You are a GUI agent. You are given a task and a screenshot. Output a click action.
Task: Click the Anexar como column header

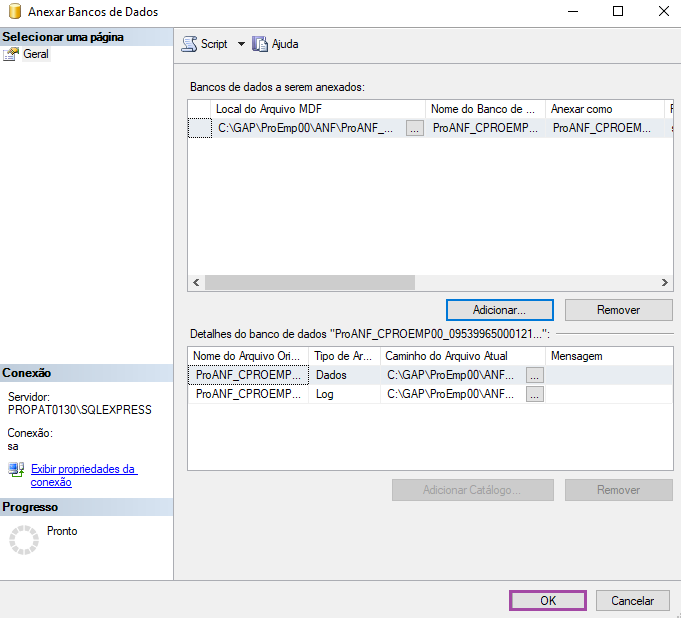click(x=605, y=109)
